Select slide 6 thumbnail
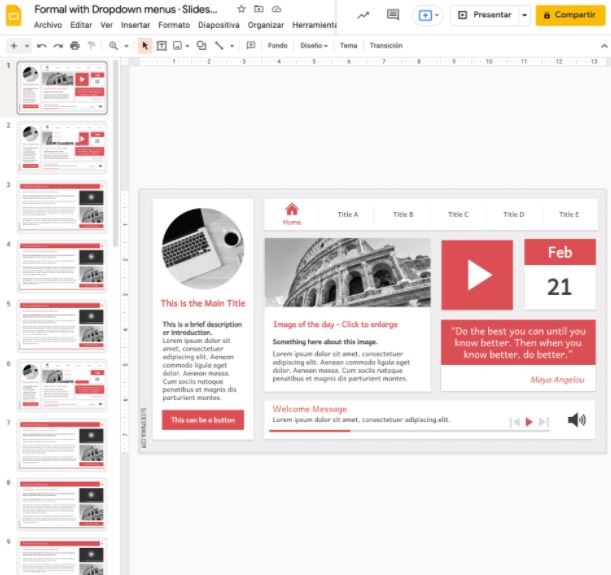611x575 pixels. (62, 385)
